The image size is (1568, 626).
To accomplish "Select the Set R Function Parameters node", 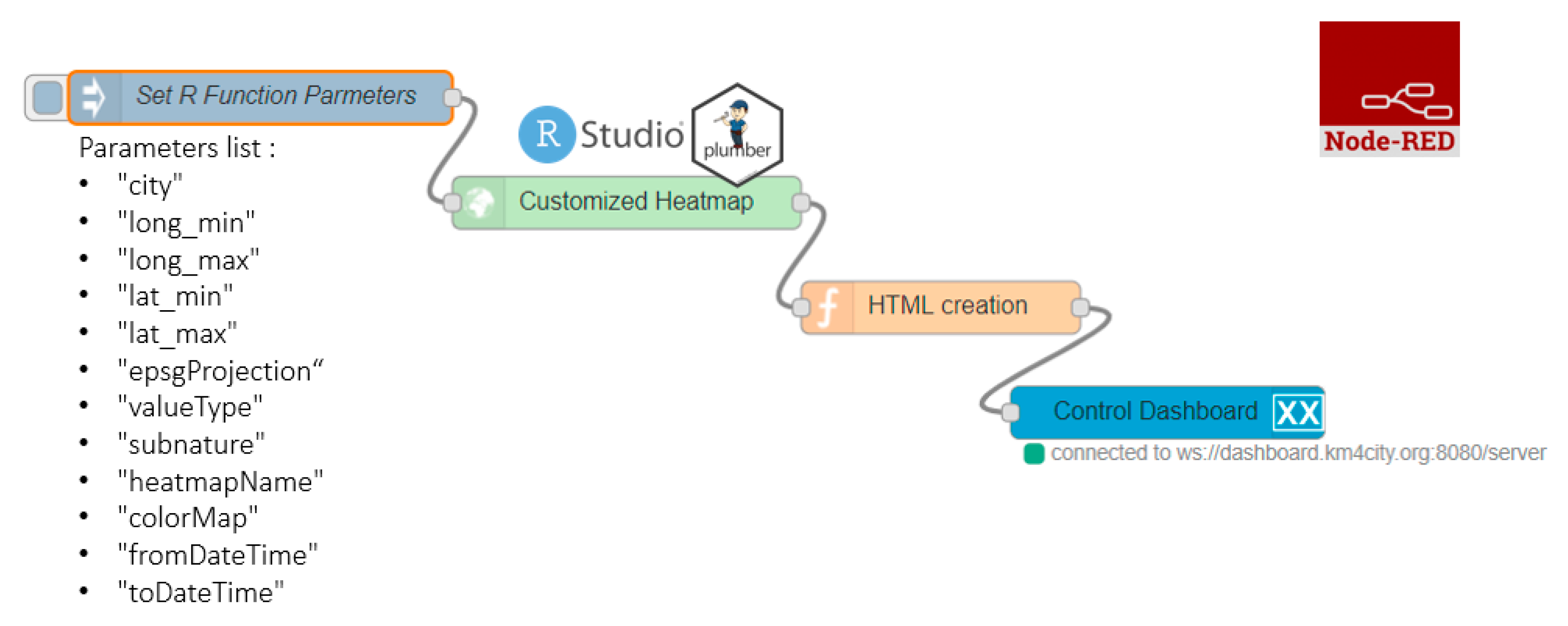I will [x=277, y=96].
